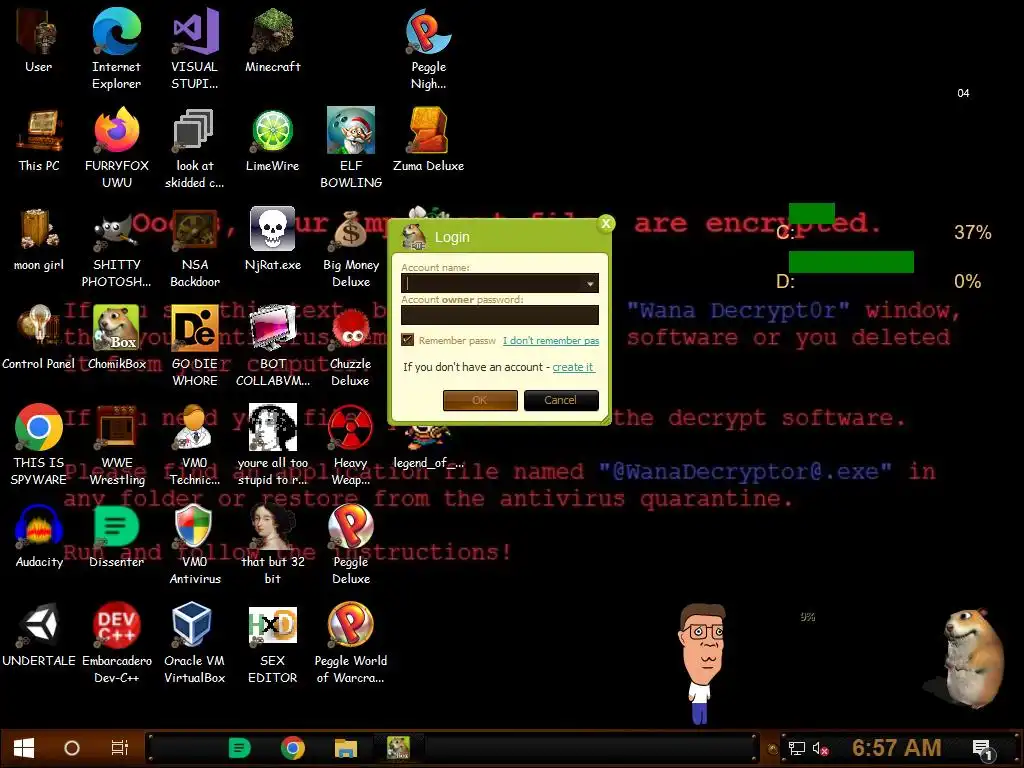Switch to Dissenter in the taskbar

tap(240, 748)
